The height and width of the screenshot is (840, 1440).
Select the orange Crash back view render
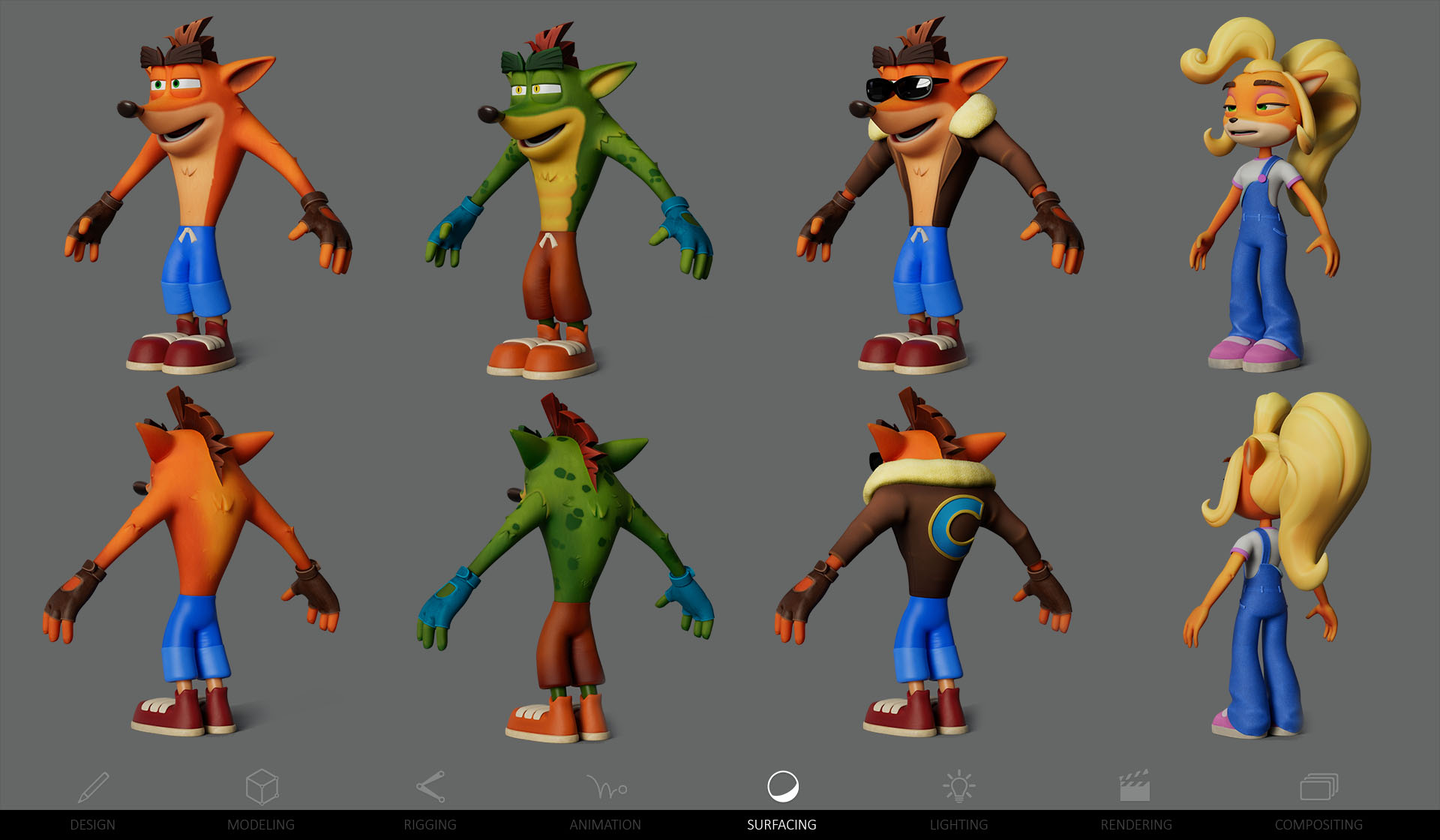[191, 561]
